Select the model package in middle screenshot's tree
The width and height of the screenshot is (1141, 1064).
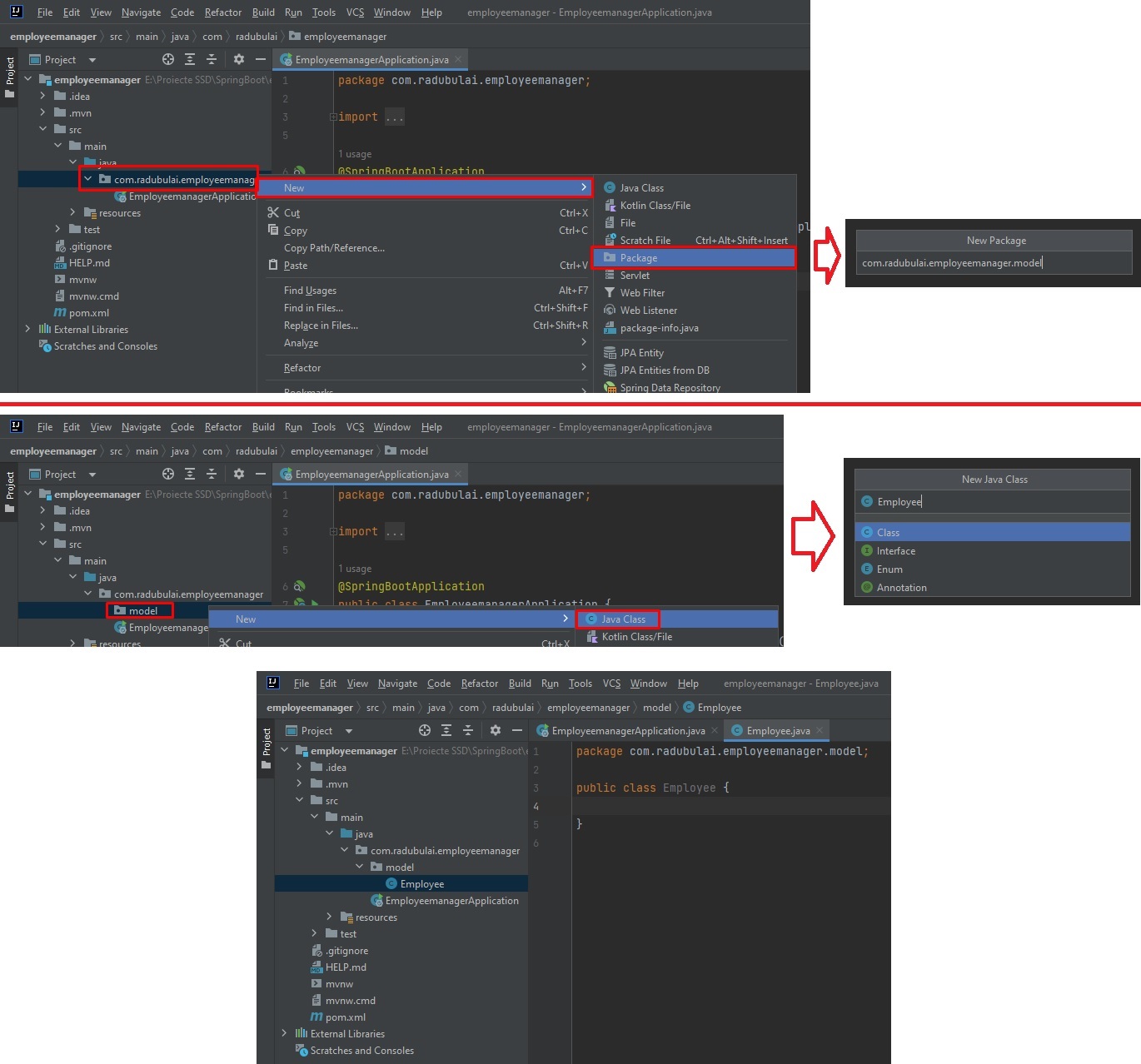(142, 611)
